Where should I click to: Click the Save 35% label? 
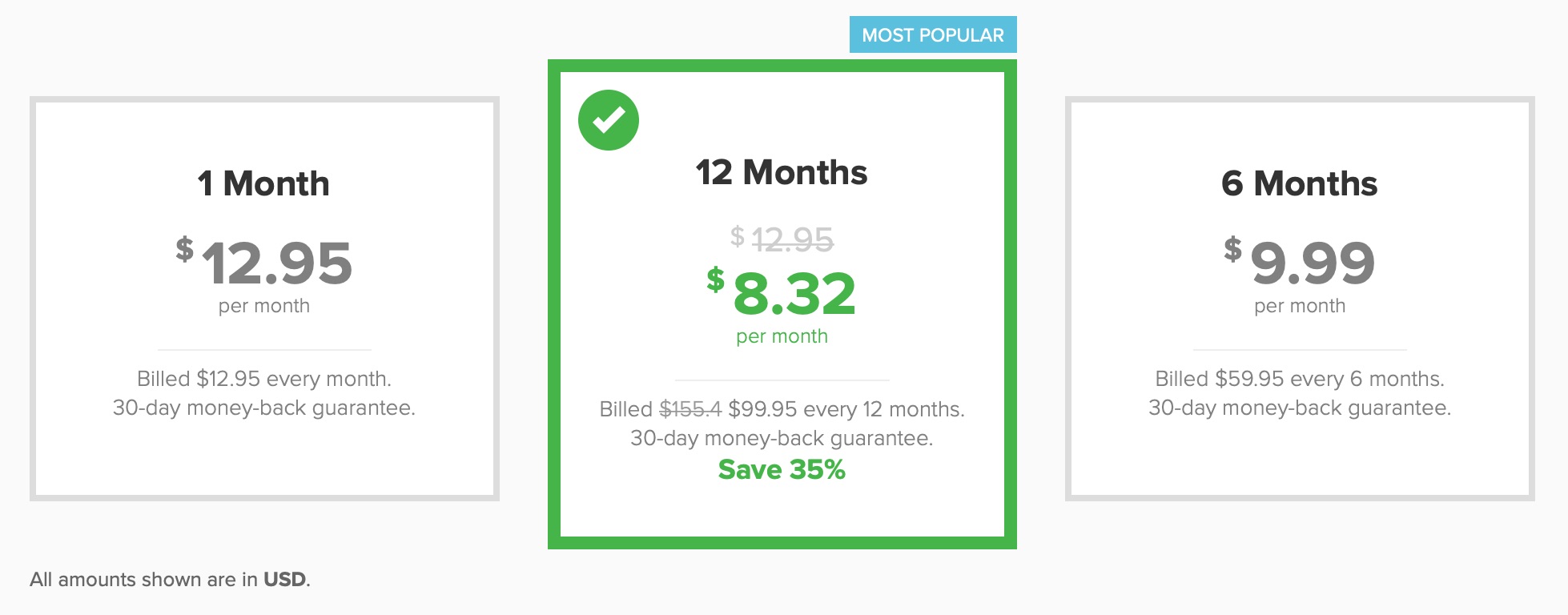click(x=782, y=469)
